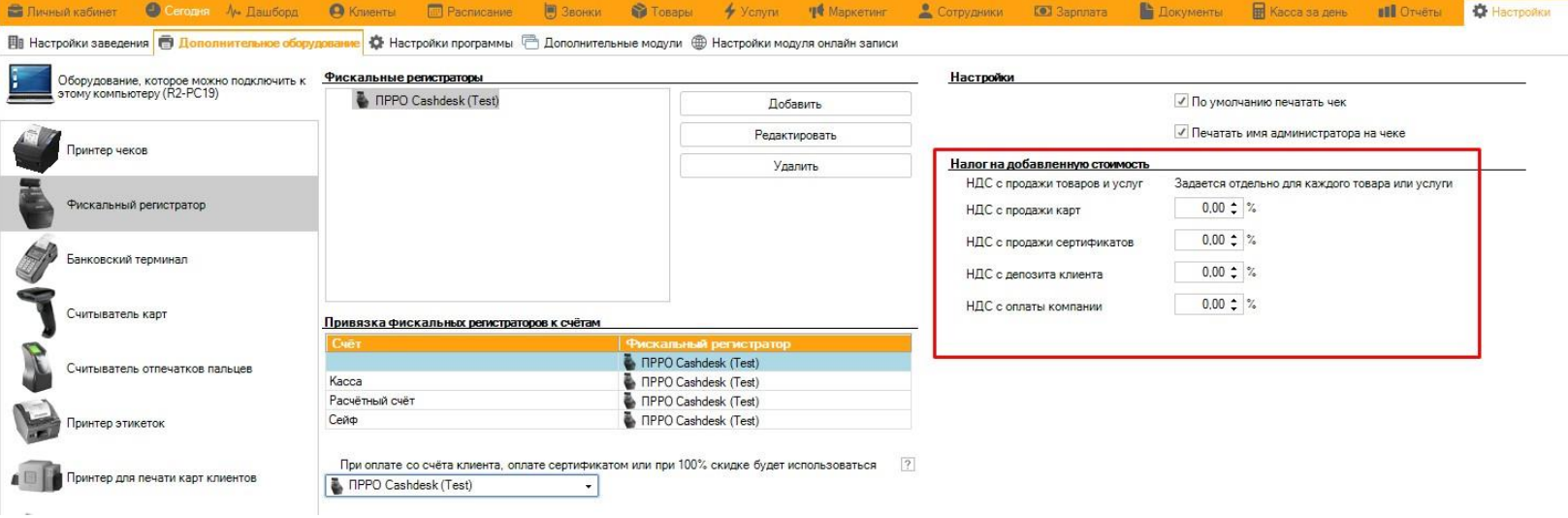The image size is (1568, 518).
Task: Click the barcode scanner icon (Считыватель карт)
Action: (37, 314)
